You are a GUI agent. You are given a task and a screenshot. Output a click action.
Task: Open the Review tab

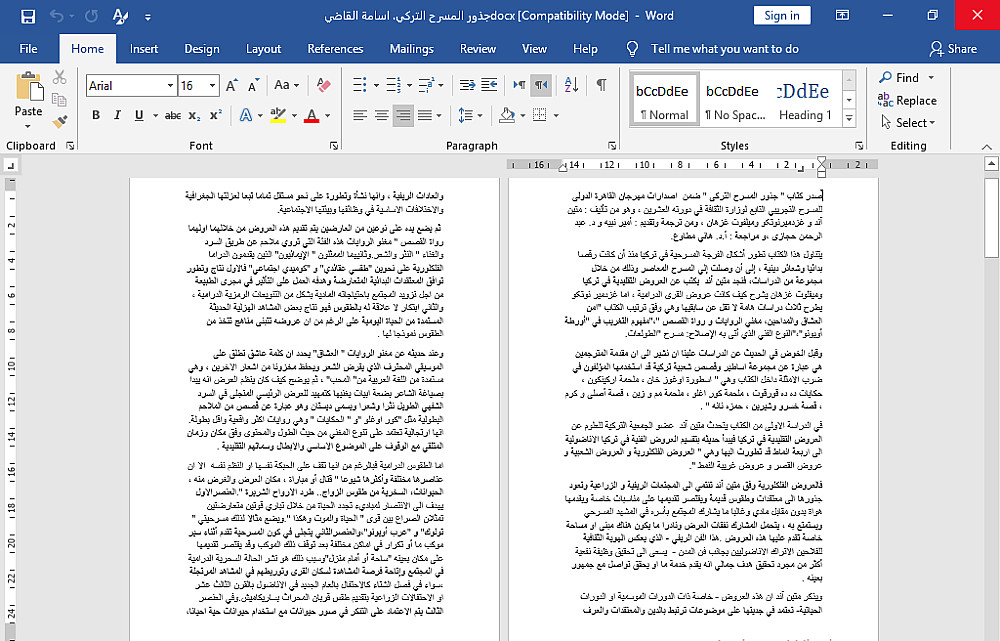point(478,48)
